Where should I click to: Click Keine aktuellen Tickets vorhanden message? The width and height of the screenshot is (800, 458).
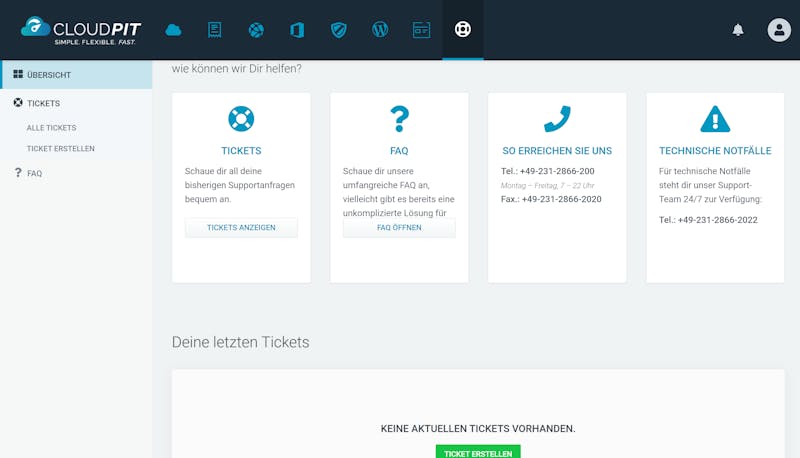[478, 429]
